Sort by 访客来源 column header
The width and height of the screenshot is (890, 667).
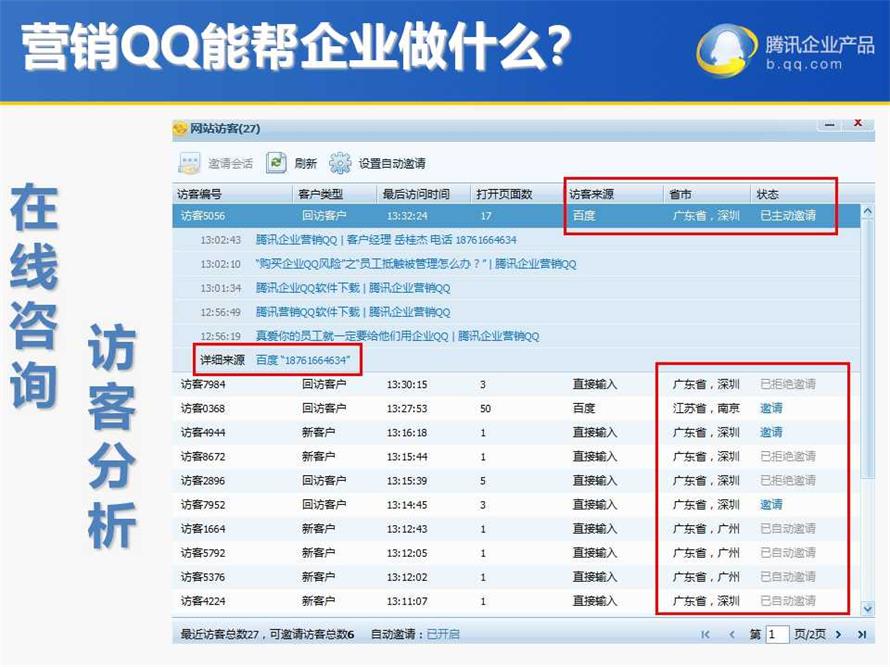pos(591,194)
